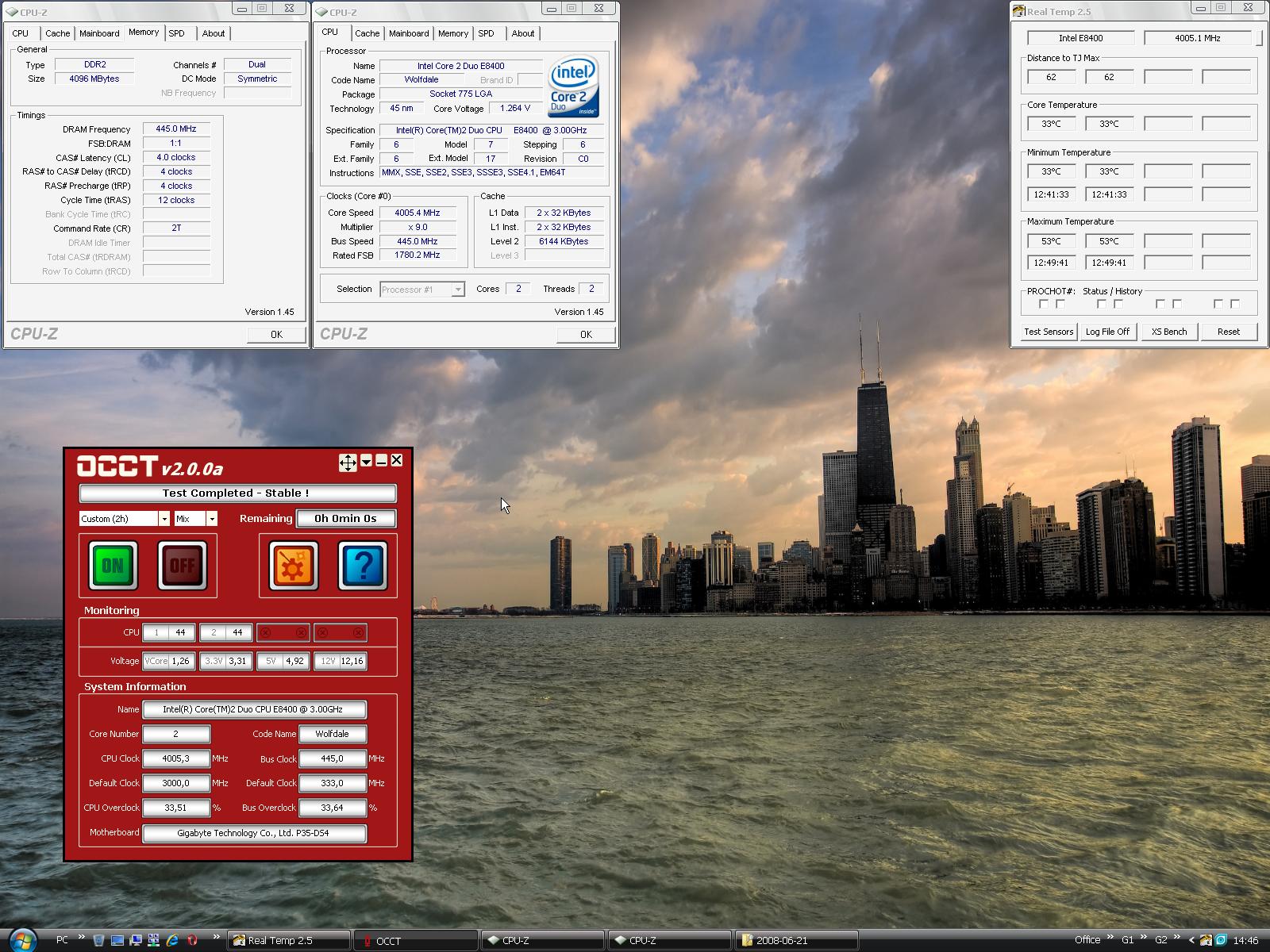Image resolution: width=1270 pixels, height=952 pixels.
Task: Toggle first PROCHOT status checkbox
Action: click(1044, 304)
